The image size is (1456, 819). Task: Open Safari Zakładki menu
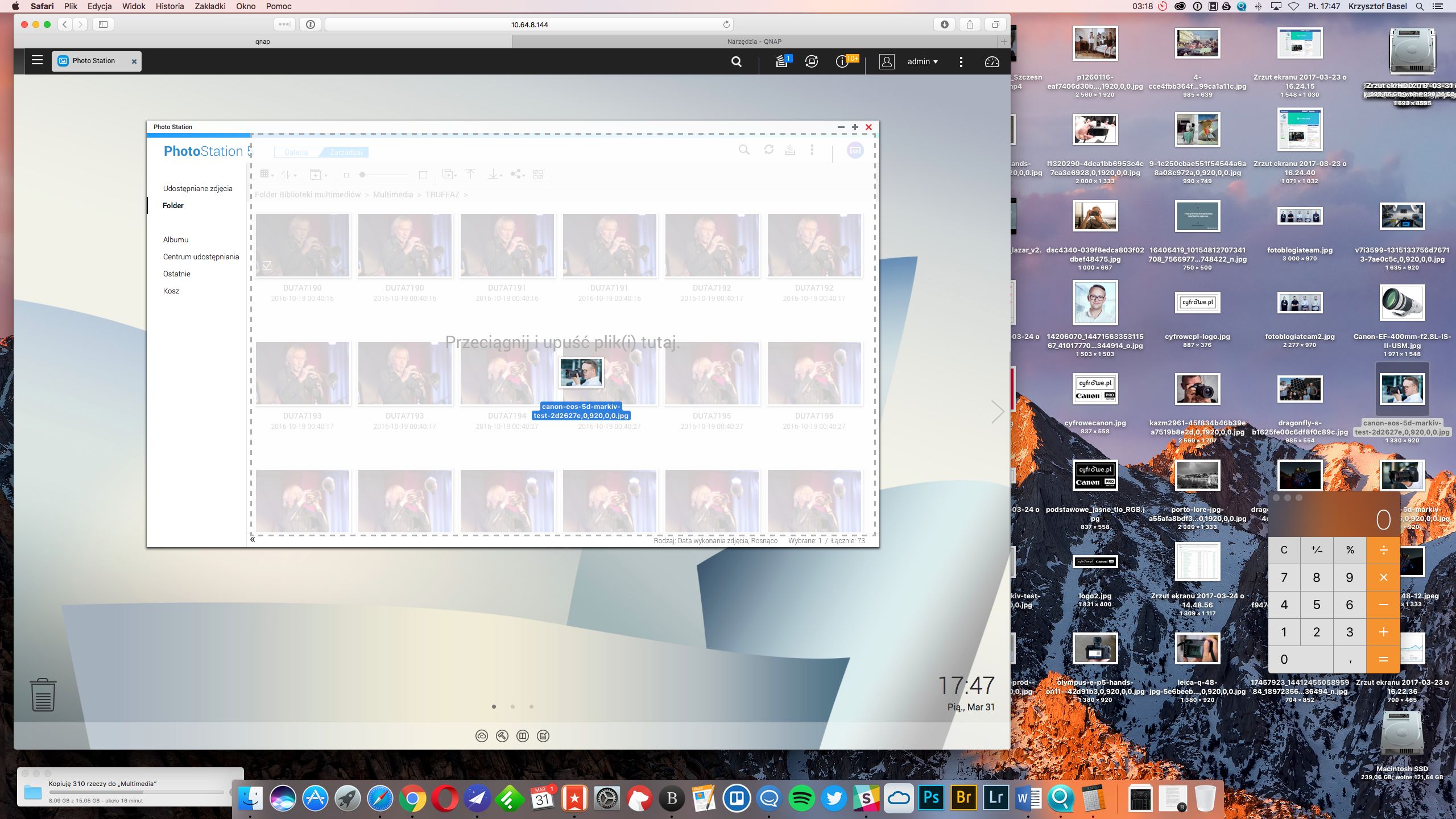point(210,6)
